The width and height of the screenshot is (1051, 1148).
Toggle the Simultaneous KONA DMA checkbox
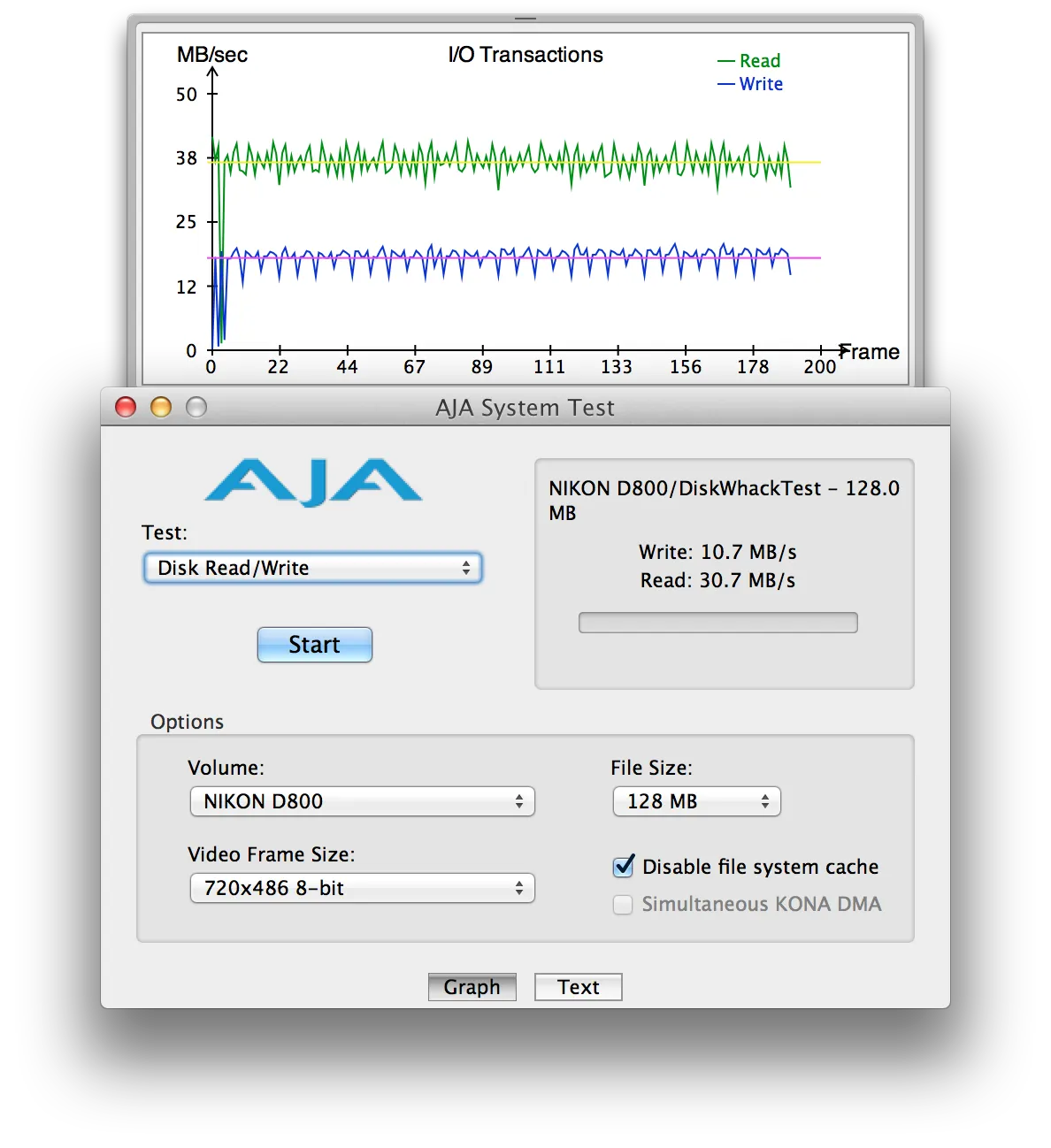(624, 904)
